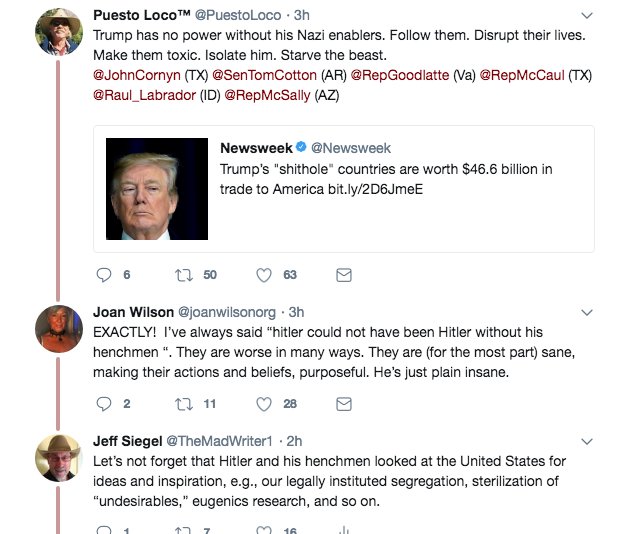Open @RepGoodlatte mention link
Viewport: 621px width, 534px height.
tap(400, 75)
